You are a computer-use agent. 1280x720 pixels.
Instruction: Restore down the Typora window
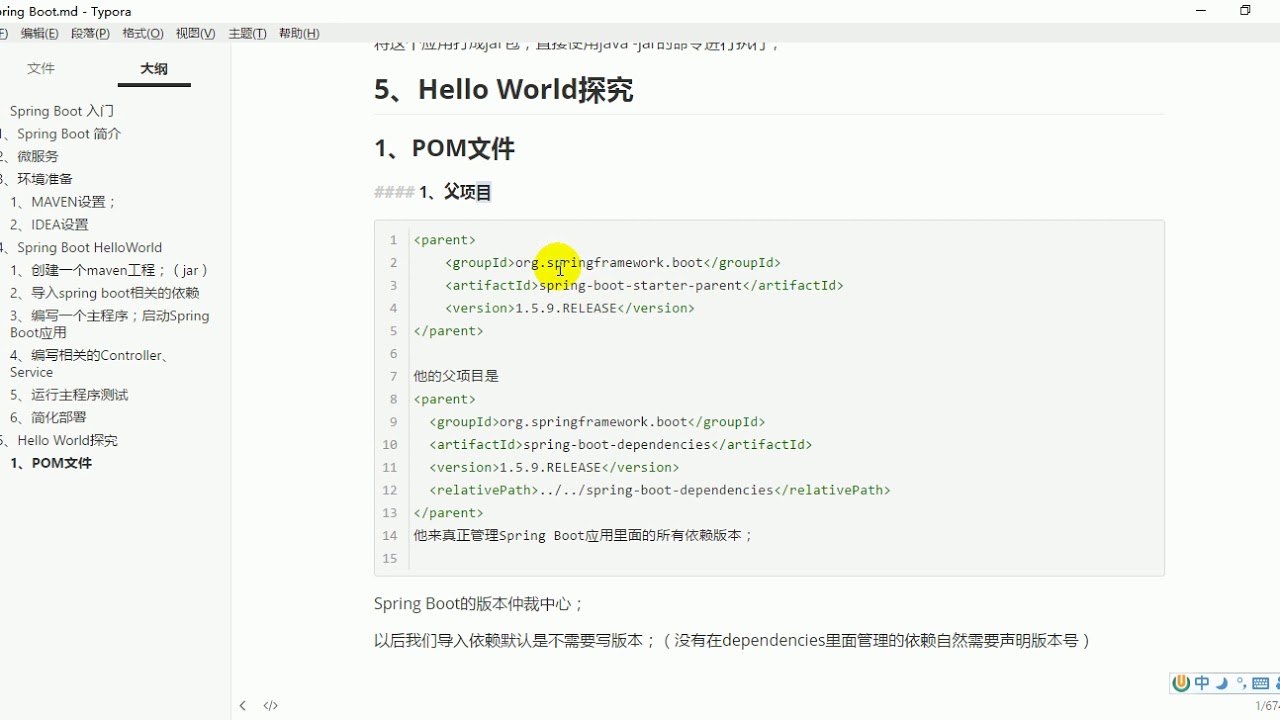[1245, 10]
